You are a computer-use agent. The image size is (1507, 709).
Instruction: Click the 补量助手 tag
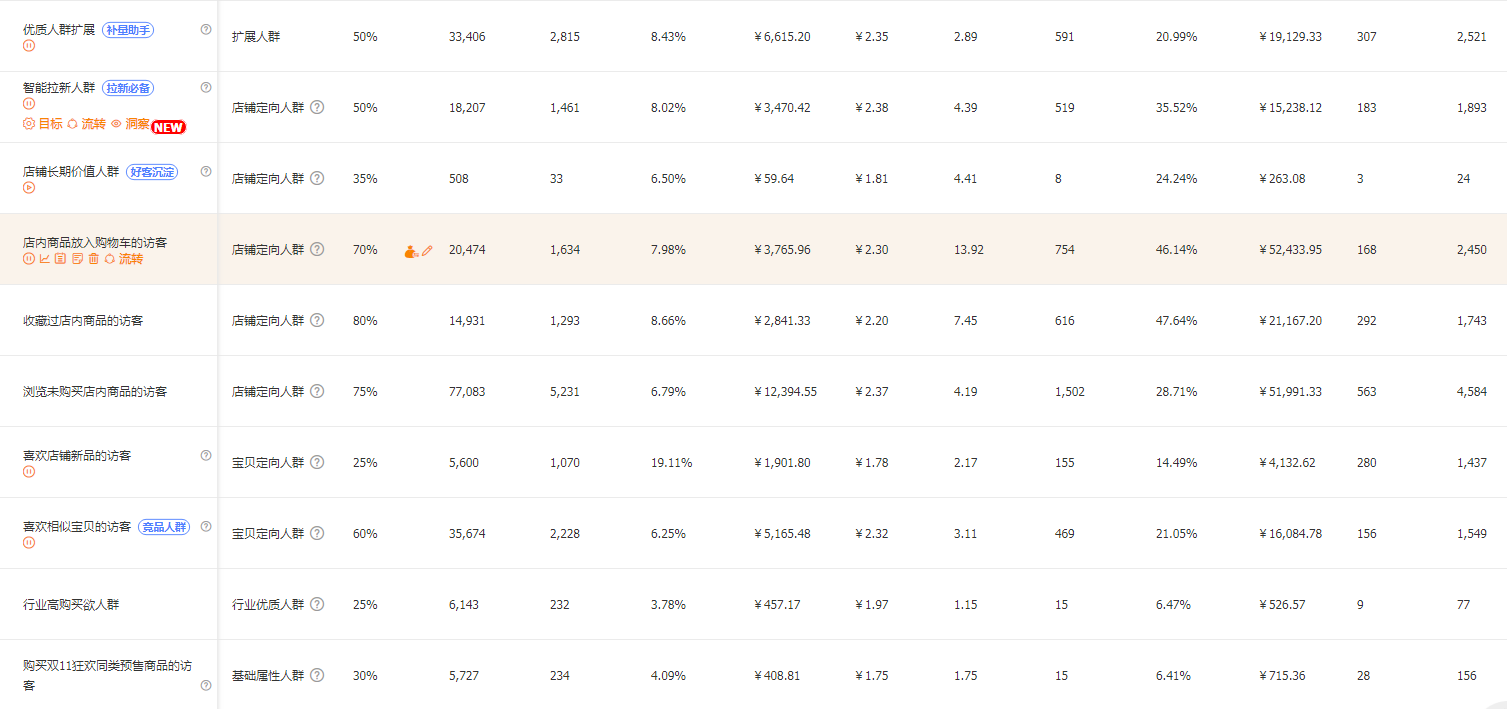pyautogui.click(x=128, y=30)
